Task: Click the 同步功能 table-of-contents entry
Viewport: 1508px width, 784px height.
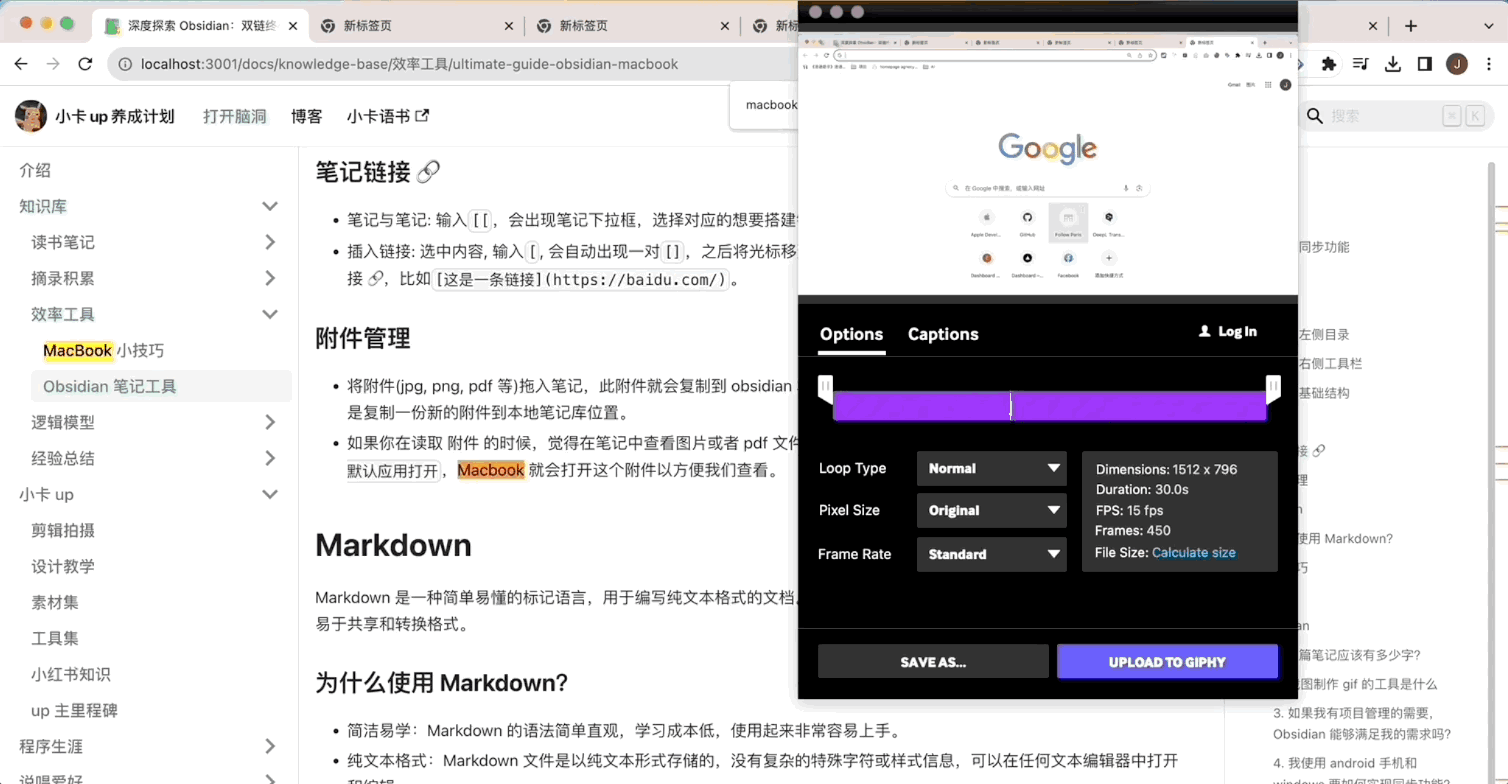Action: point(1323,247)
